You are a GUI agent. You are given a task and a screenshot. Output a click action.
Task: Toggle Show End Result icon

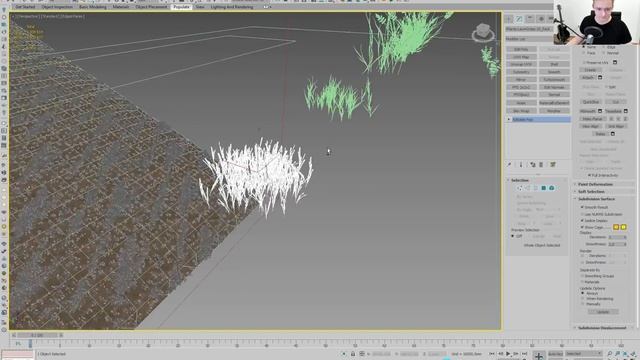(x=521, y=164)
